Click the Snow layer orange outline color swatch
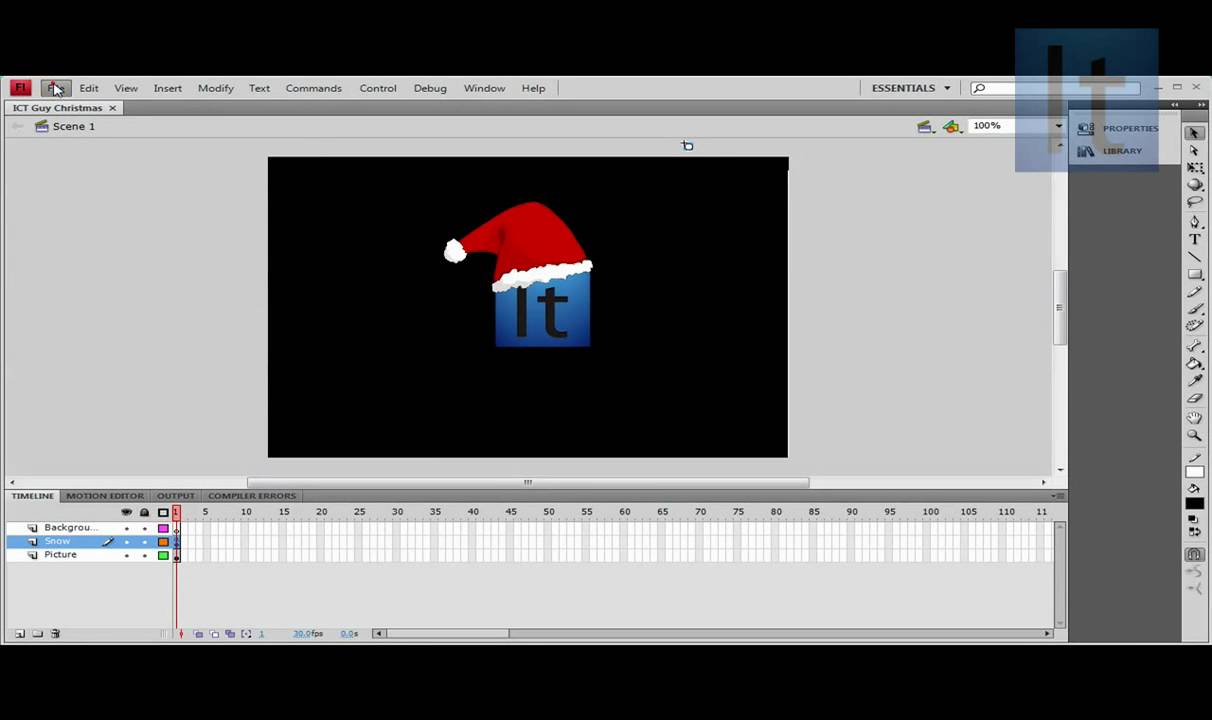Image resolution: width=1212 pixels, height=720 pixels. (163, 542)
